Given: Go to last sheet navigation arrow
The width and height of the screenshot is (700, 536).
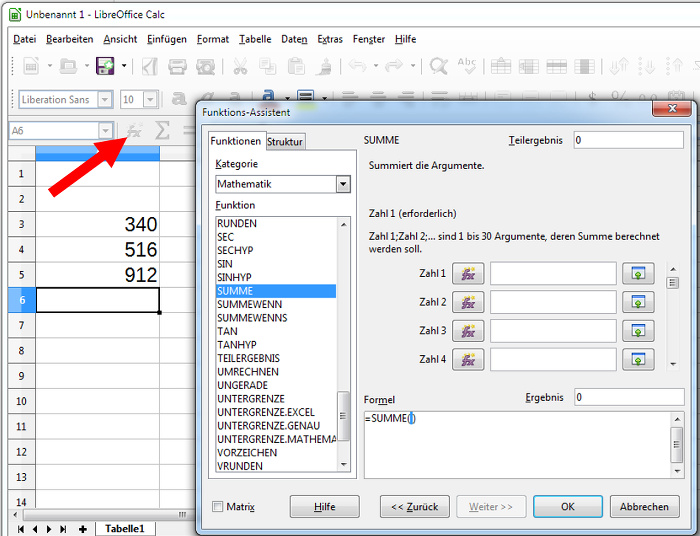Looking at the screenshot, I should point(63,529).
